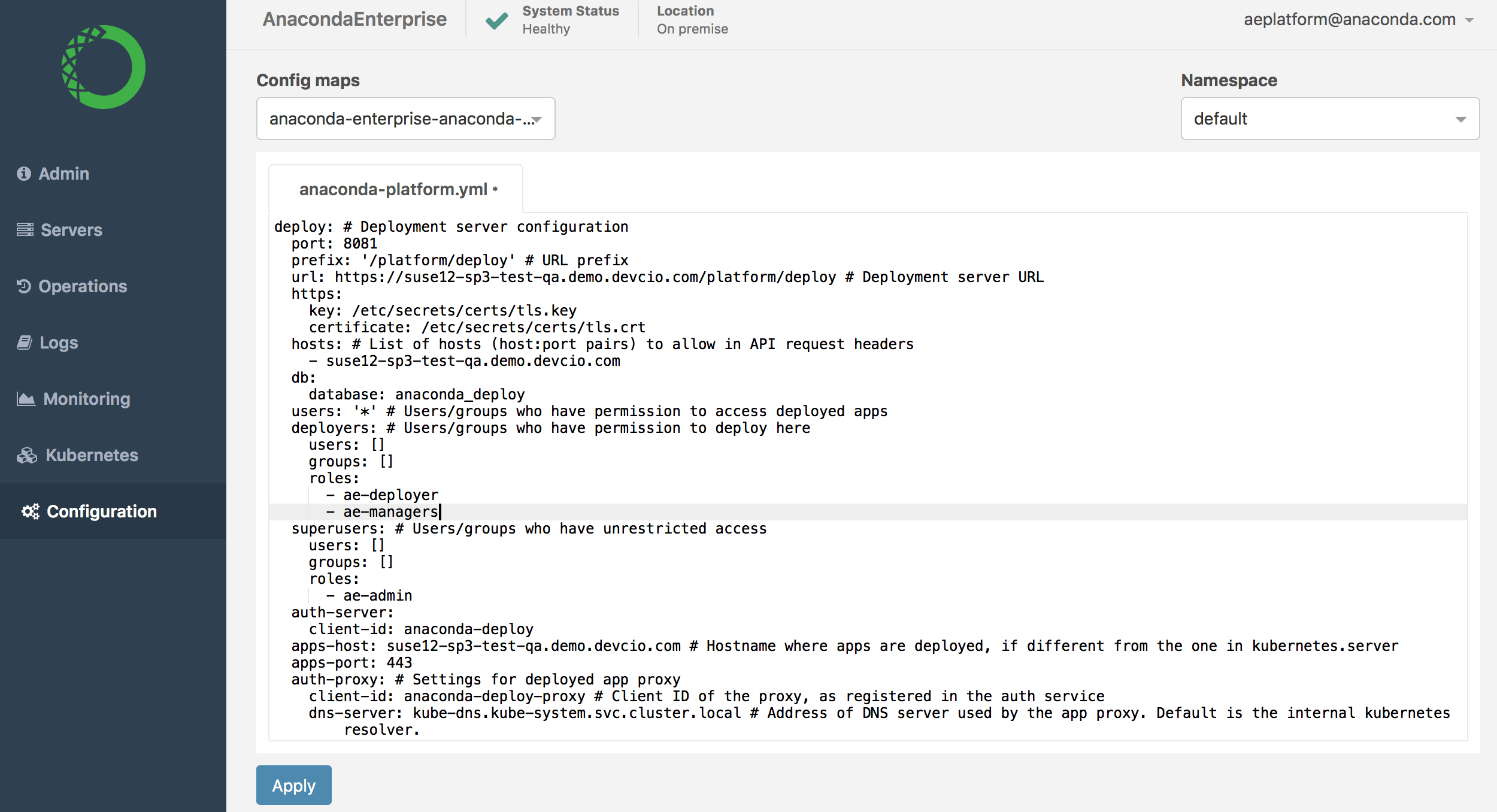The width and height of the screenshot is (1497, 812).
Task: Click the 'certificate: /etc/secrets/certs/tls.crt' line
Action: click(477, 328)
